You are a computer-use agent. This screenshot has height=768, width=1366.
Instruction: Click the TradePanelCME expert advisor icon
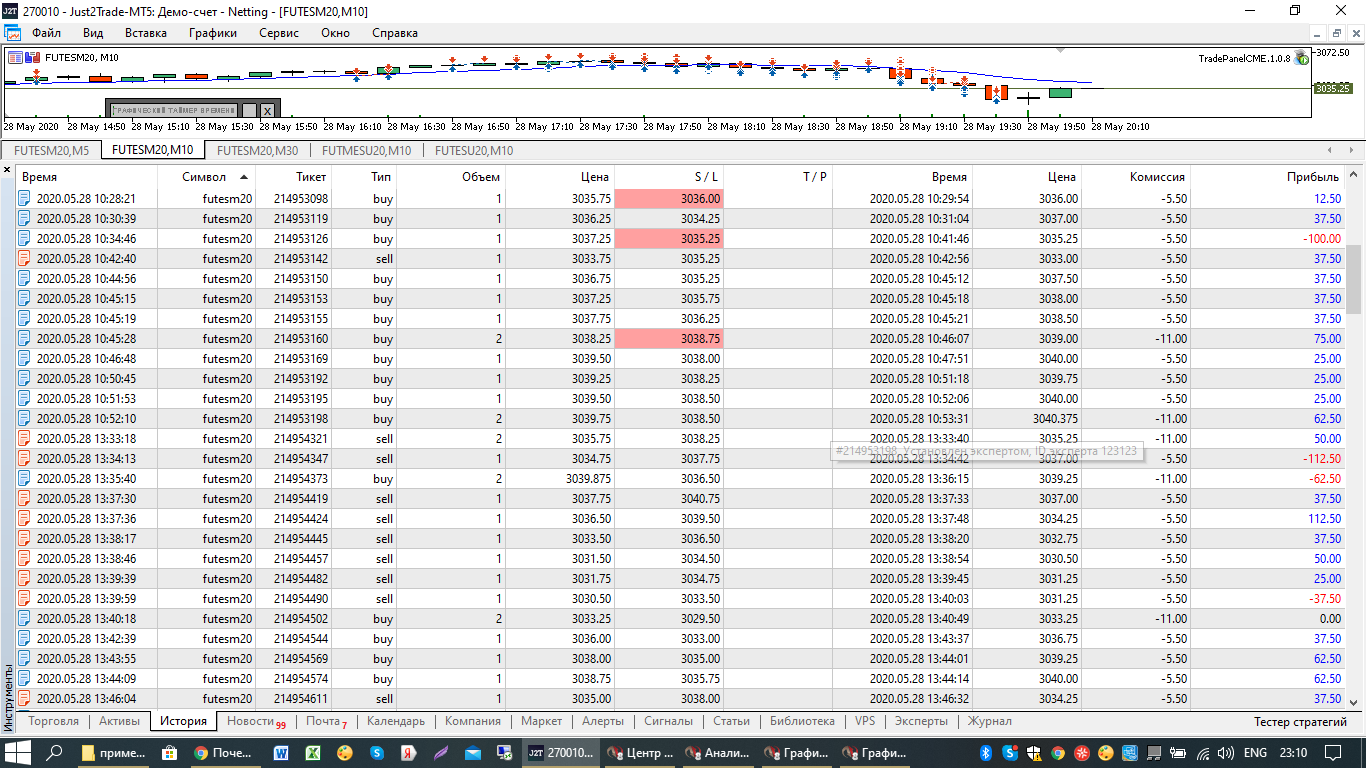[1302, 58]
